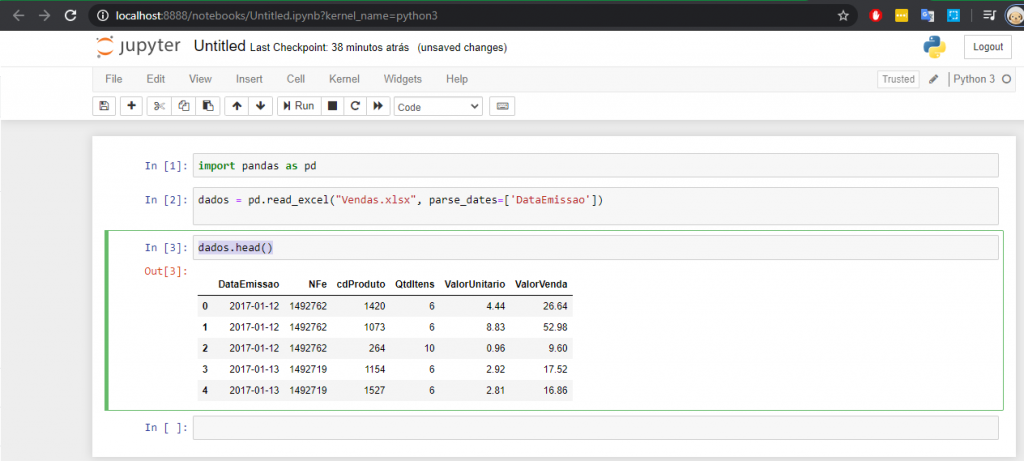Cut selected cells with the scissors icon
Viewport: 1024px width, 461px height.
[x=160, y=106]
